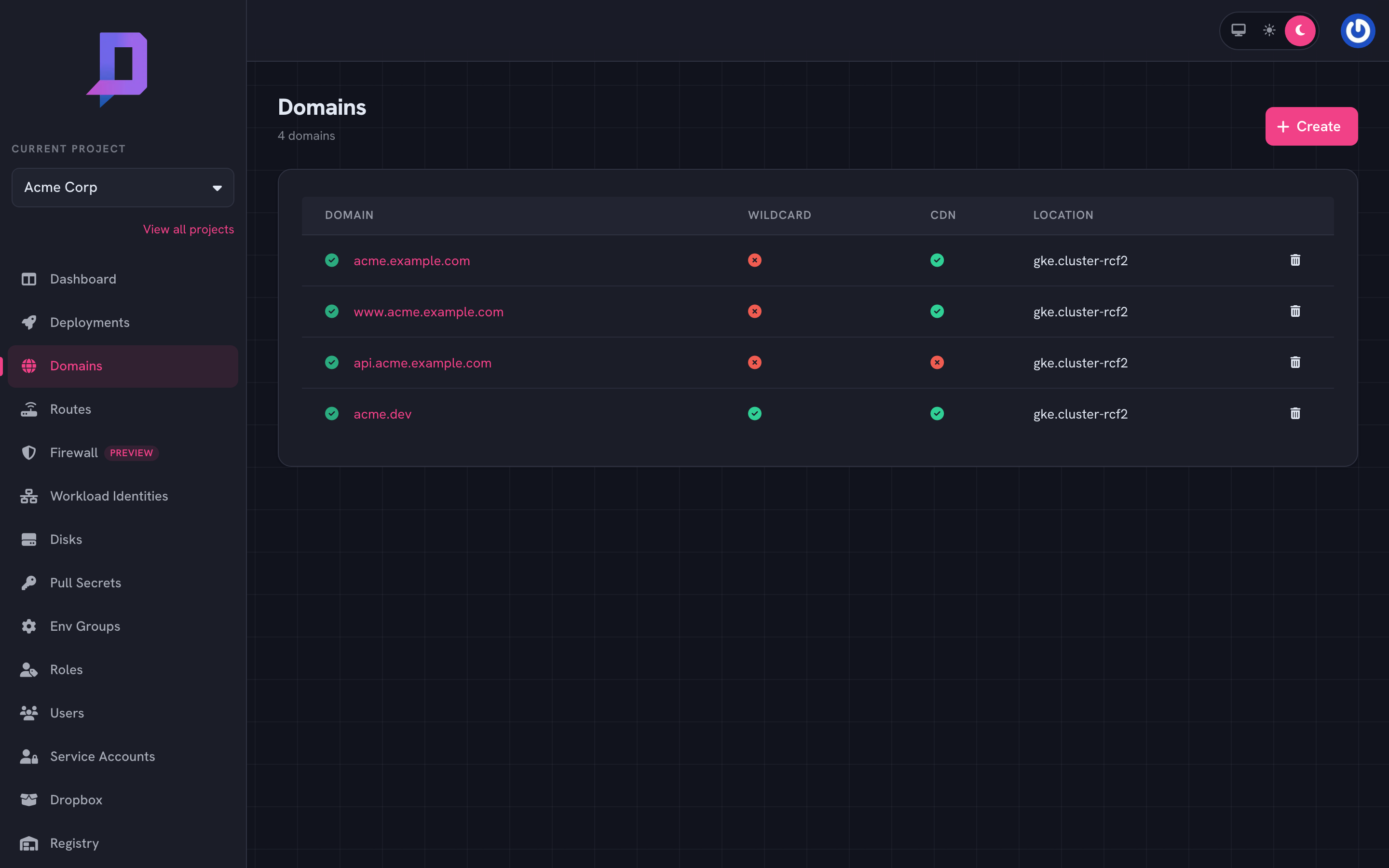
Task: Go to Deployments in sidebar
Action: coord(123,323)
